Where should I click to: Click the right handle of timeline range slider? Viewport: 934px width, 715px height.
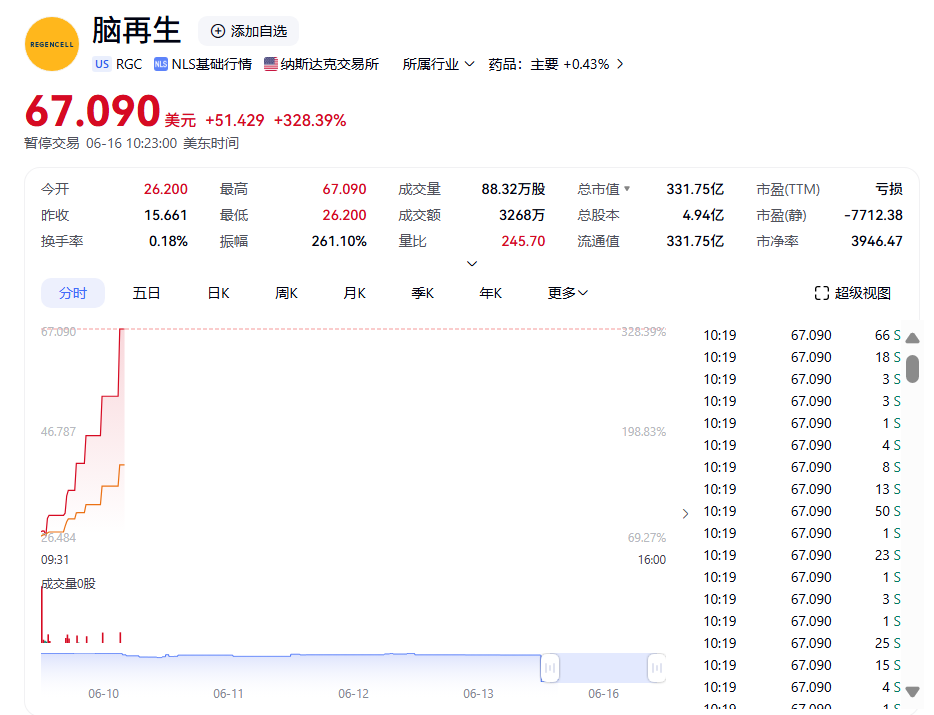coord(657,667)
